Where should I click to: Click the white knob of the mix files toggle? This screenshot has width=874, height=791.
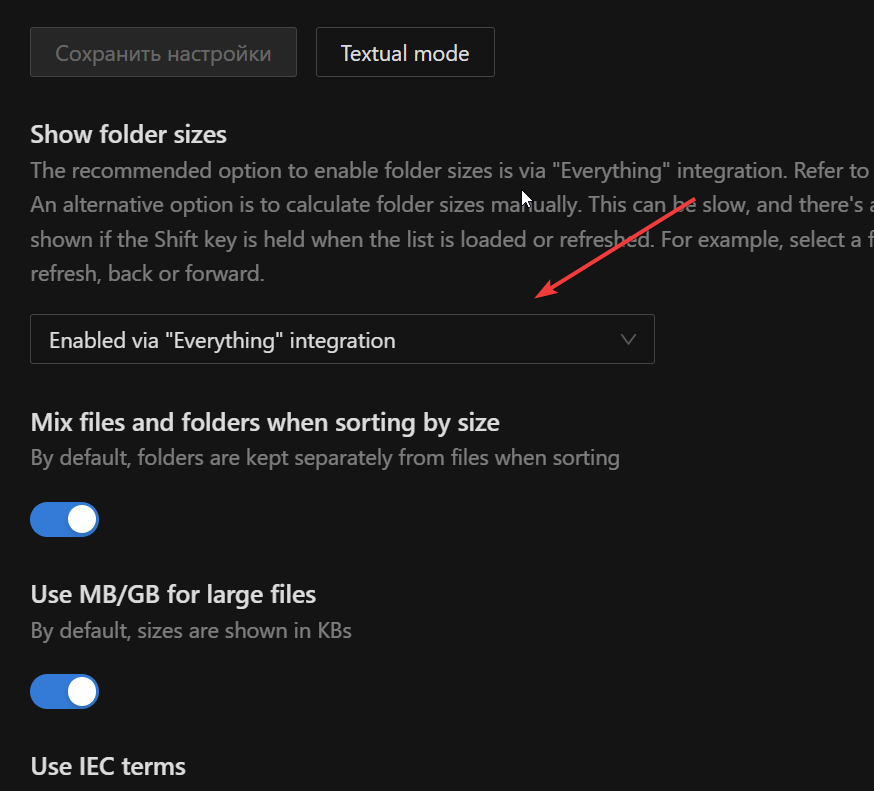82,520
